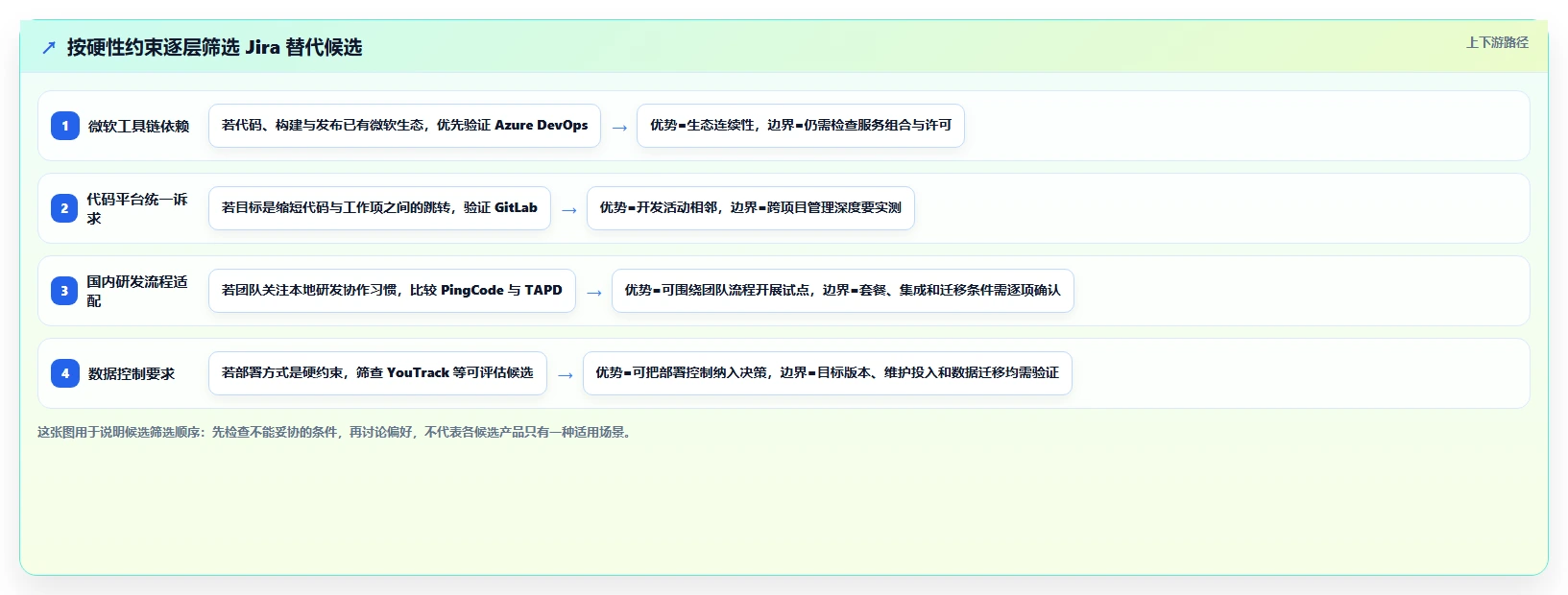The height and width of the screenshot is (595, 1568).
Task: Click step number 3 badge
Action: [x=65, y=291]
